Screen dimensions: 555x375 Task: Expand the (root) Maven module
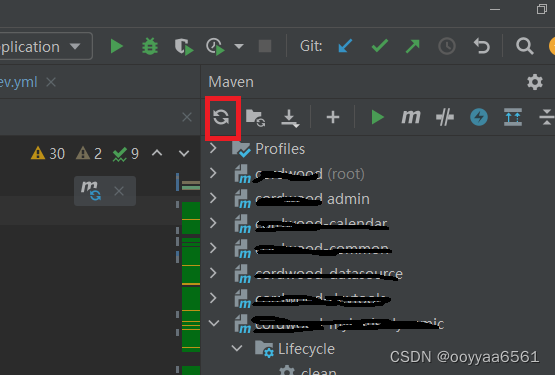coord(213,174)
